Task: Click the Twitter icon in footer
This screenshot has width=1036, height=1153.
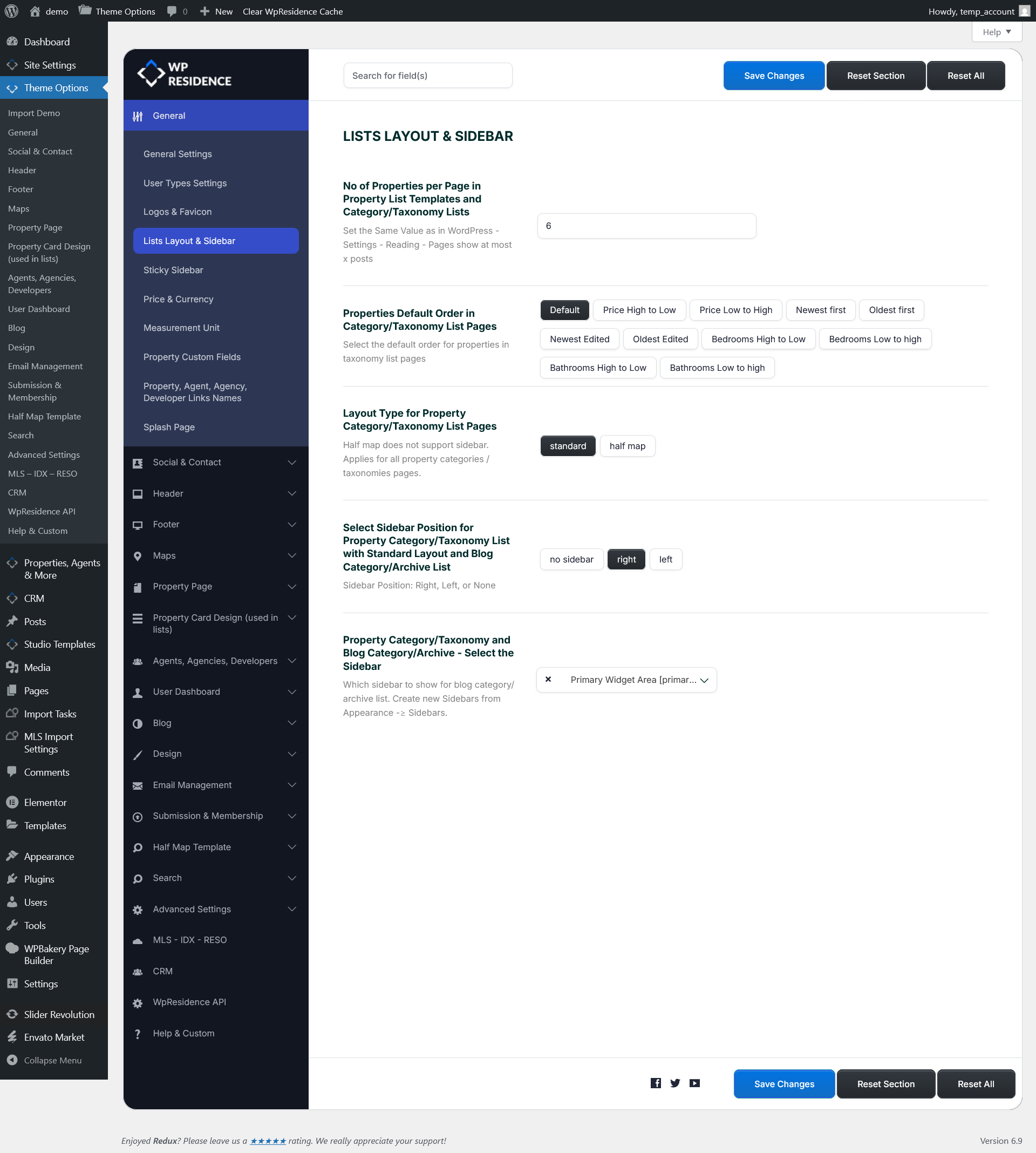Action: [x=675, y=1083]
